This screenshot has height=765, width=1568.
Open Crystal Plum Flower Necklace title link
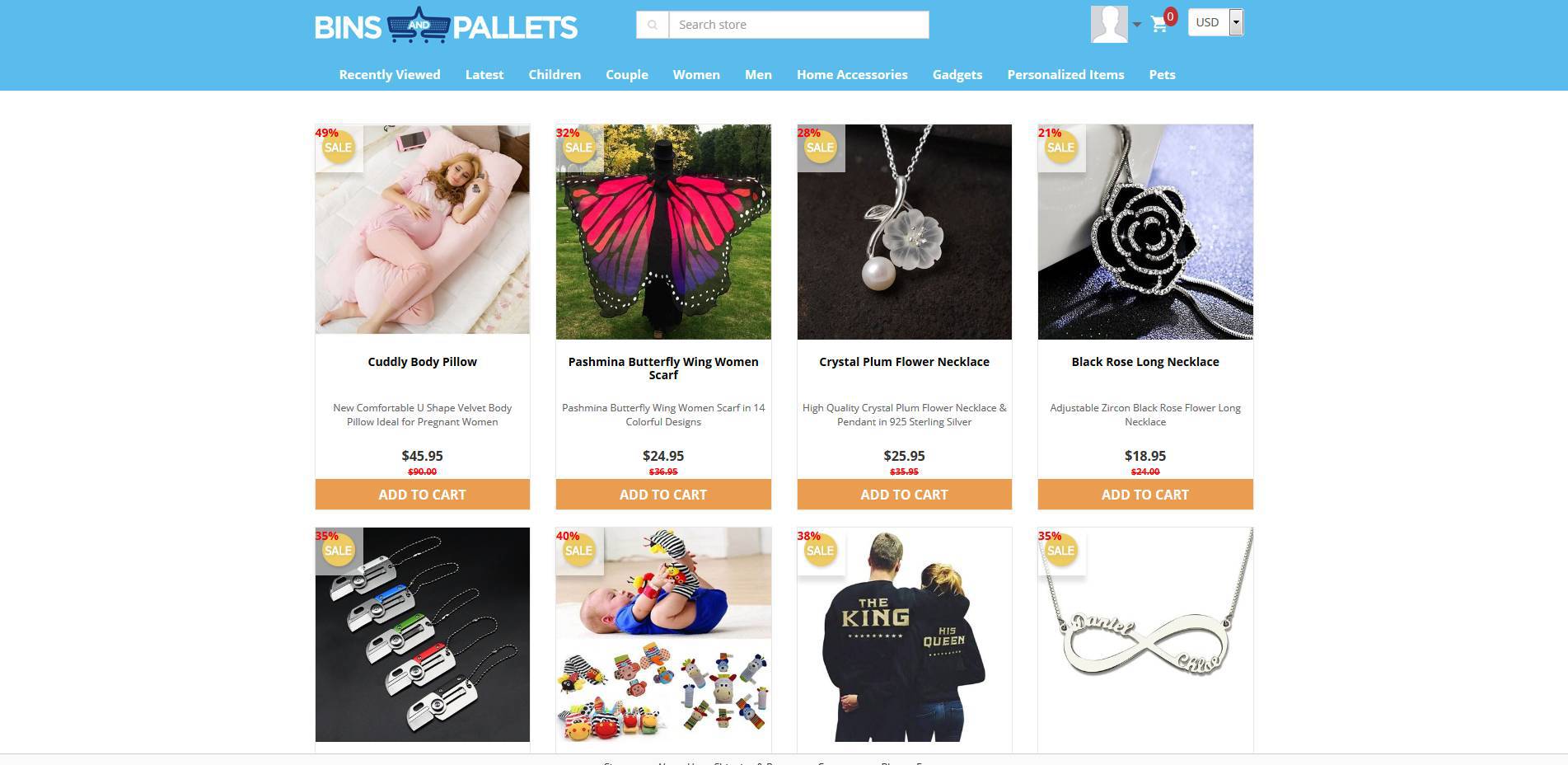(904, 362)
